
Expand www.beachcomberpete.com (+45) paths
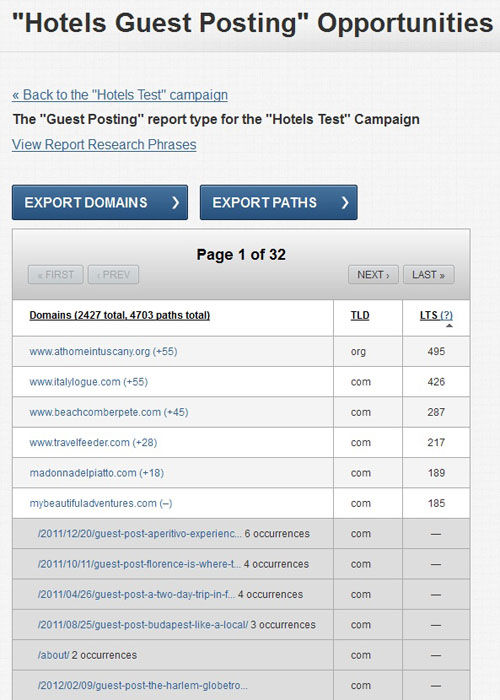point(108,412)
